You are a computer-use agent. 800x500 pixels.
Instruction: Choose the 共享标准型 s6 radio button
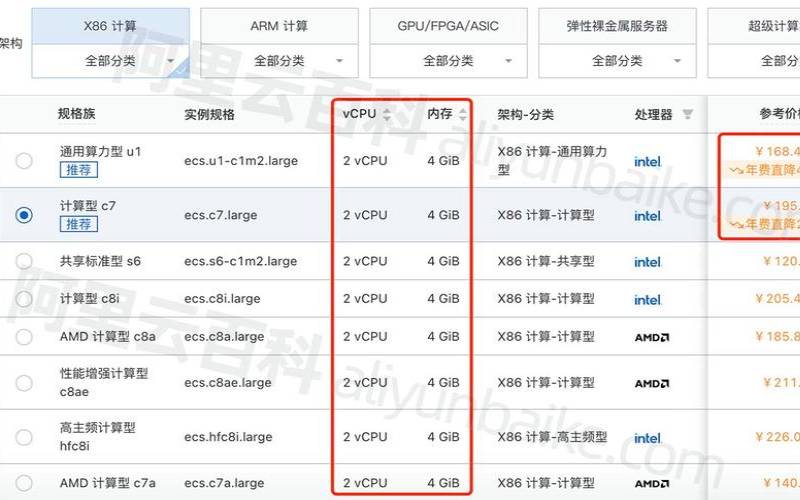coord(23,261)
